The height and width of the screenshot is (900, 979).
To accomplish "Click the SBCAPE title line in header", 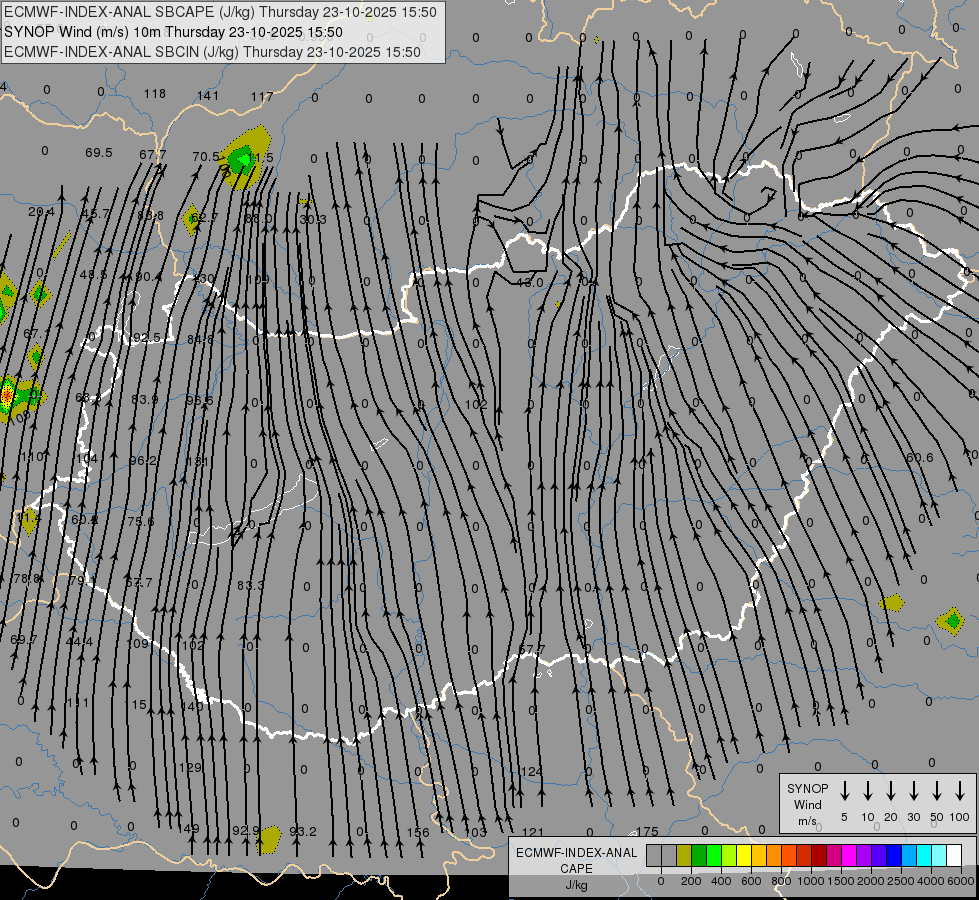I will click(220, 12).
